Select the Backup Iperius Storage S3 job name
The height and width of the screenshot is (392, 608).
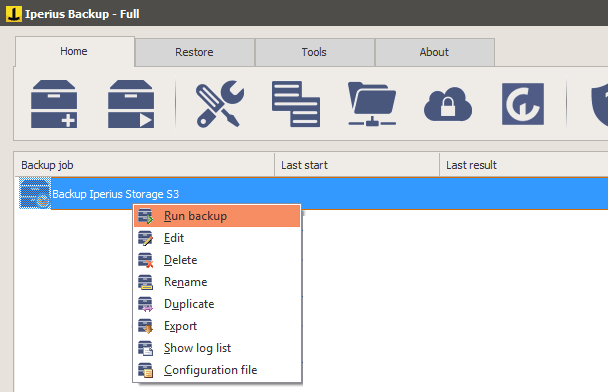116,194
